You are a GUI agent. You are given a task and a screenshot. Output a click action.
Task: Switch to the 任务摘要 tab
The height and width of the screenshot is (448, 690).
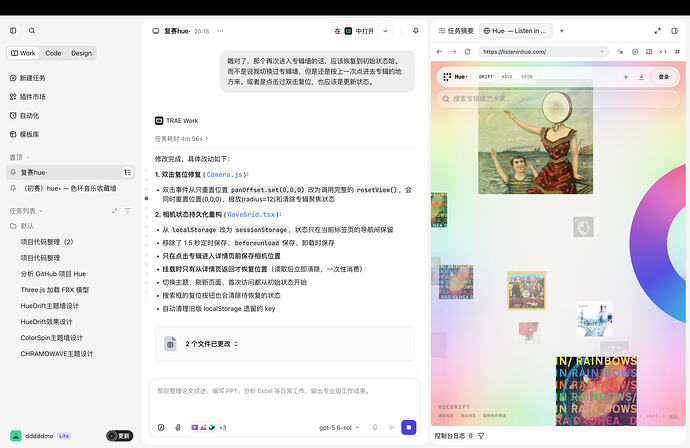coord(456,31)
